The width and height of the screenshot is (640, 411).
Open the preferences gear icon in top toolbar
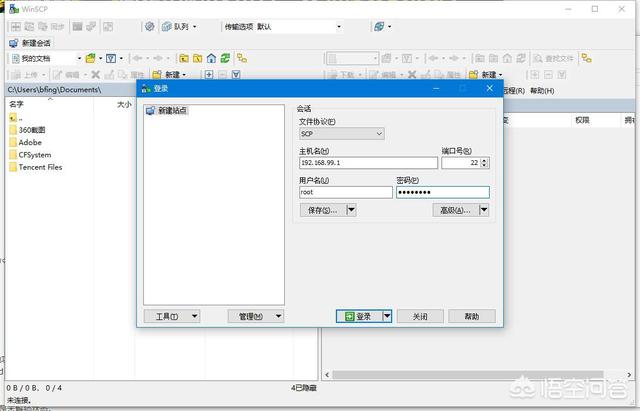click(x=150, y=27)
